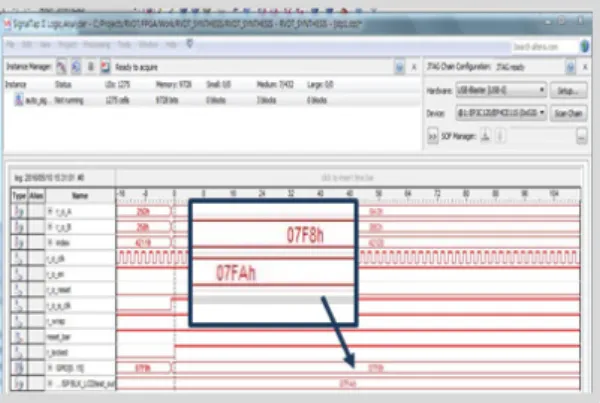Viewport: 600px width, 403px height.
Task: Select the auto_sig instance icon
Action: click(19, 100)
